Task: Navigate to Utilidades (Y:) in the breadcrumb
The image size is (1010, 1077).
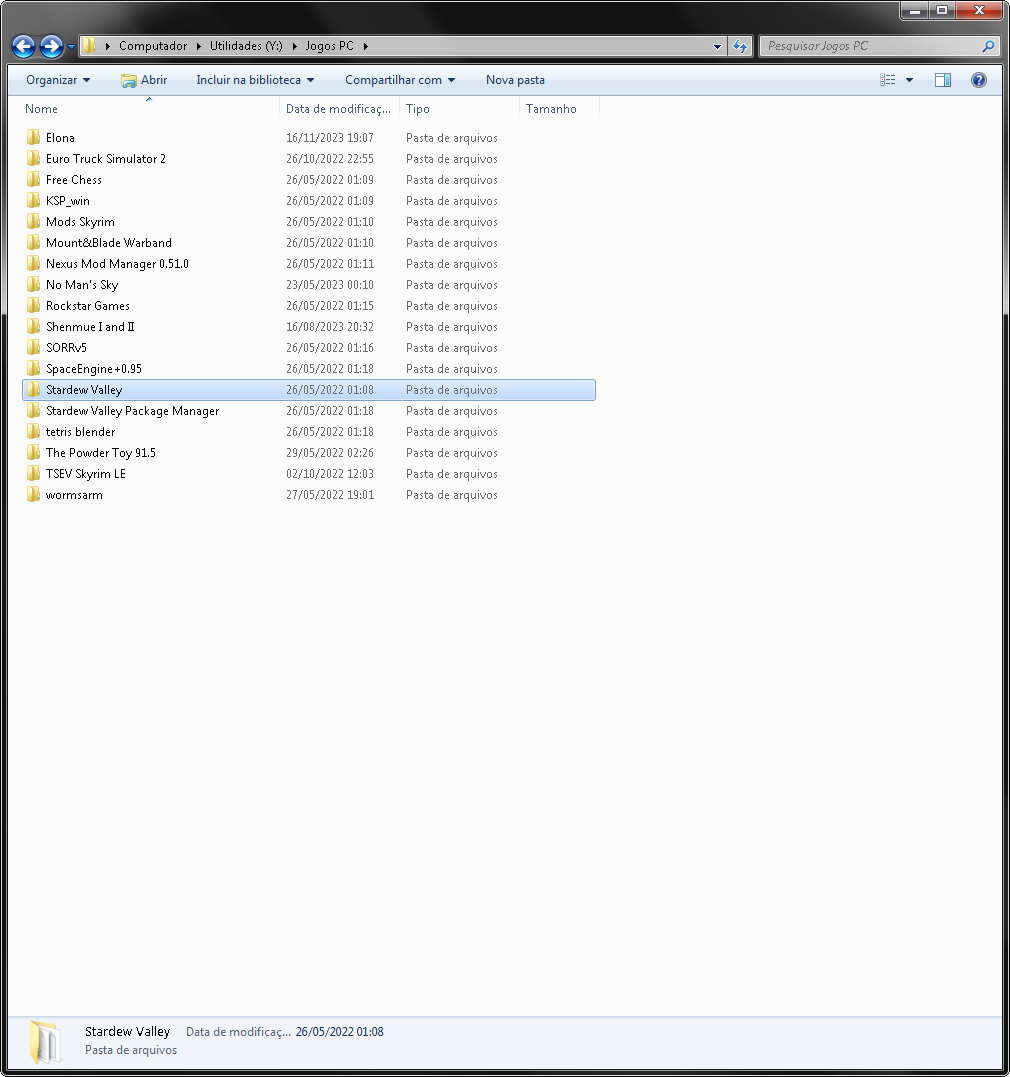Action: [246, 46]
